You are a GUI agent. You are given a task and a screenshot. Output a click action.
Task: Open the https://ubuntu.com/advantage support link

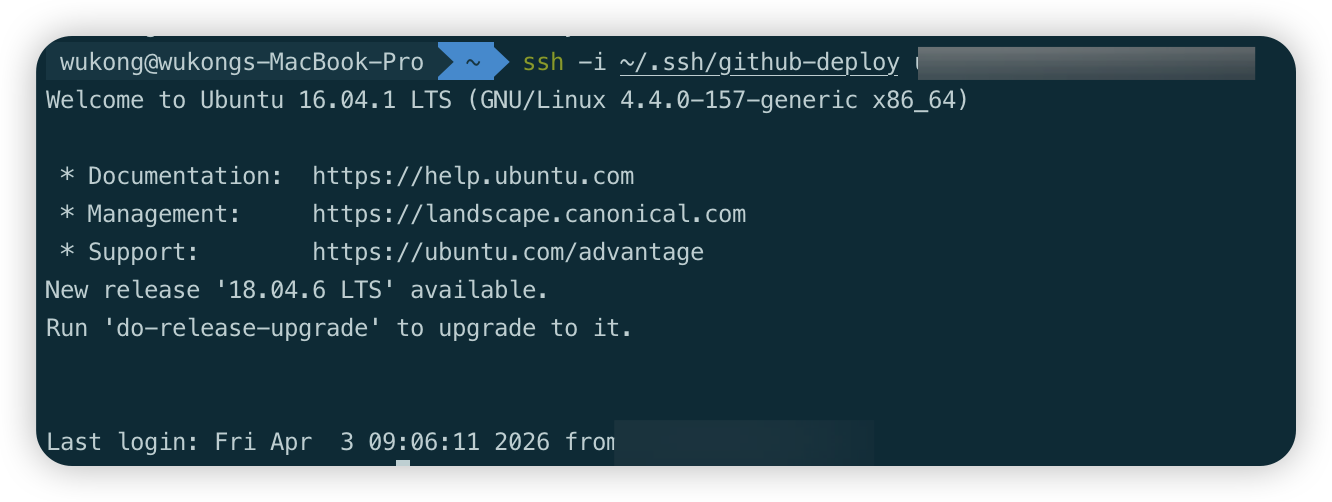tap(508, 252)
